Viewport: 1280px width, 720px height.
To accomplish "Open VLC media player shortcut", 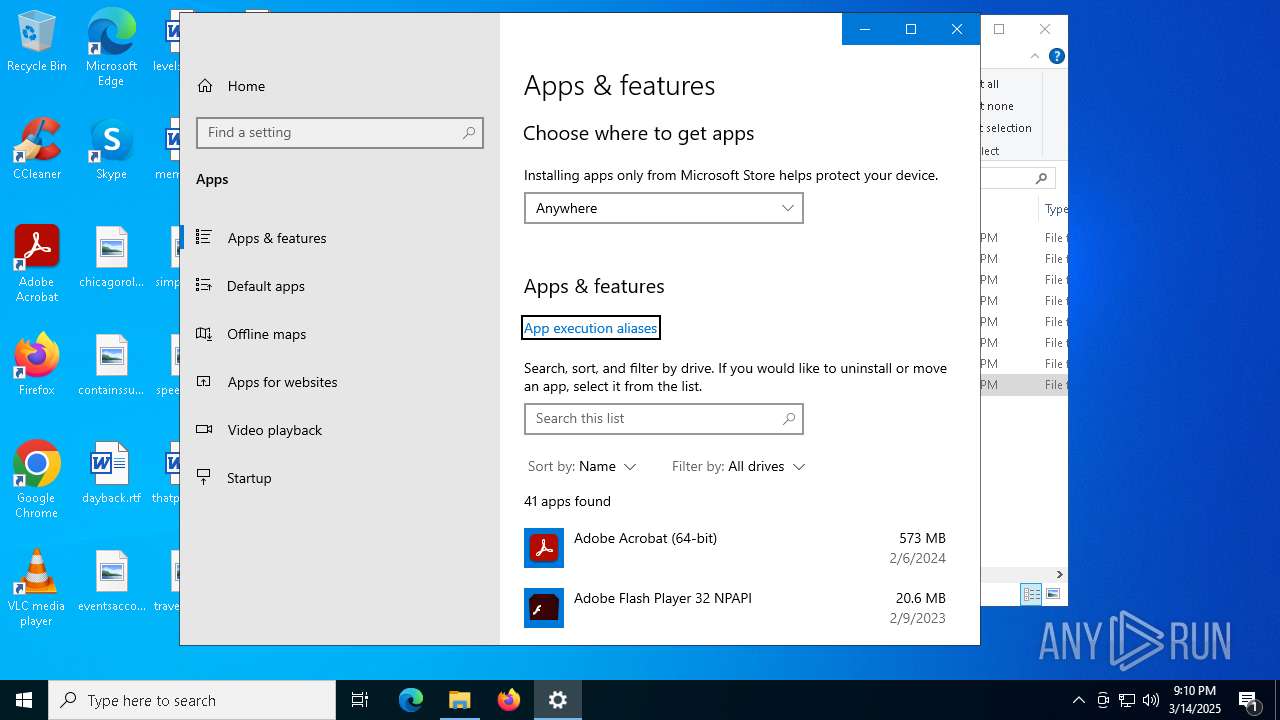I will 37,588.
